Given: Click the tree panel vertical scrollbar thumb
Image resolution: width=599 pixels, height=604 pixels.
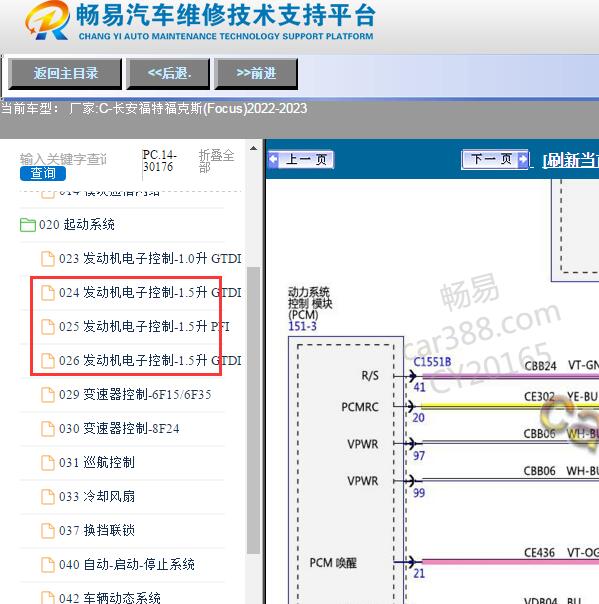Looking at the screenshot, I should tap(253, 410).
